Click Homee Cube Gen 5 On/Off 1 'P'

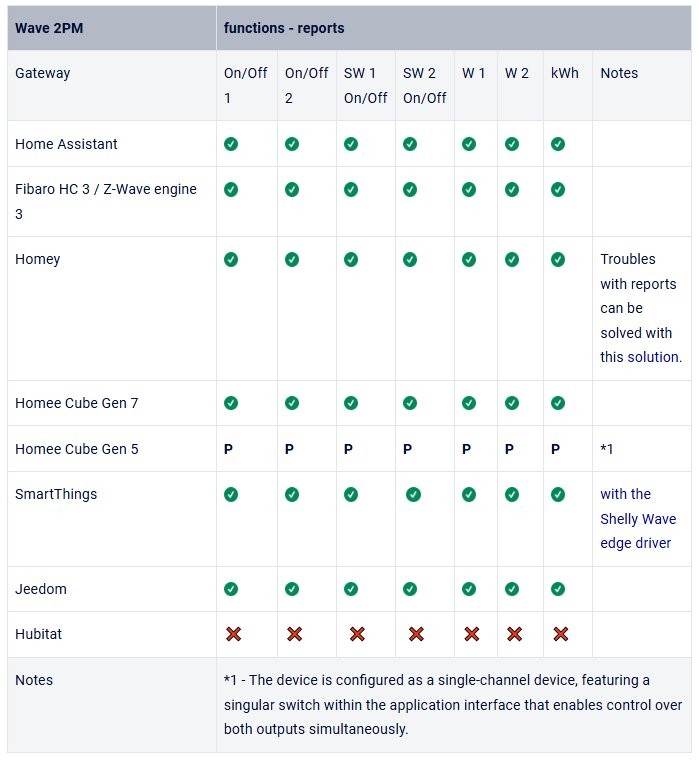point(228,449)
